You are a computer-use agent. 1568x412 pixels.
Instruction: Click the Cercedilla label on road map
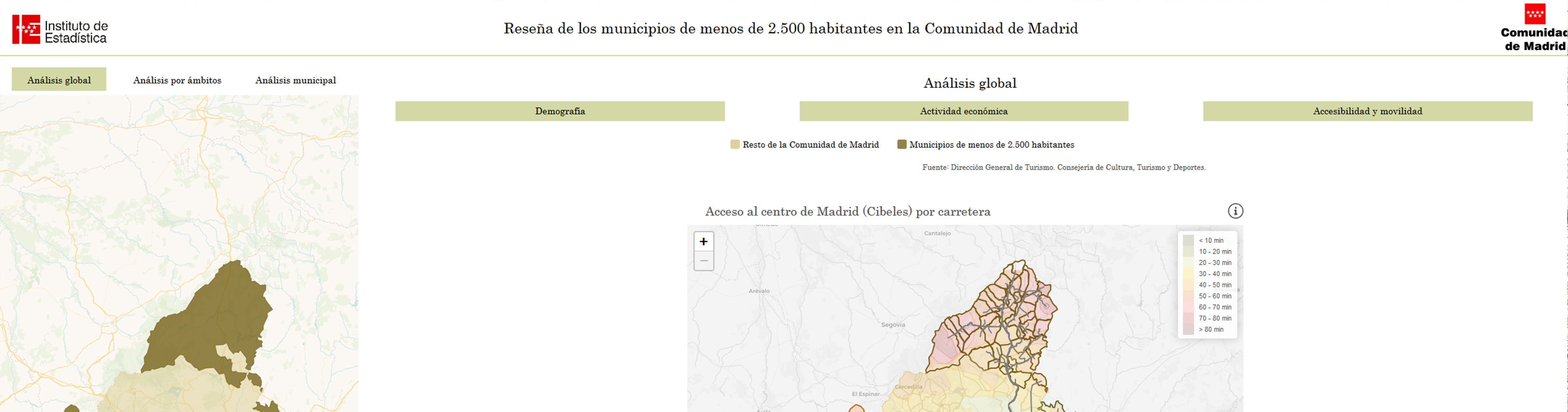point(908,387)
